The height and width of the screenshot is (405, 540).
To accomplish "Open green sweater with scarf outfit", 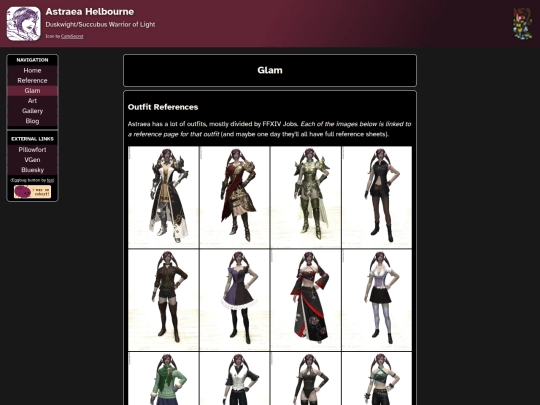I will (x=164, y=378).
